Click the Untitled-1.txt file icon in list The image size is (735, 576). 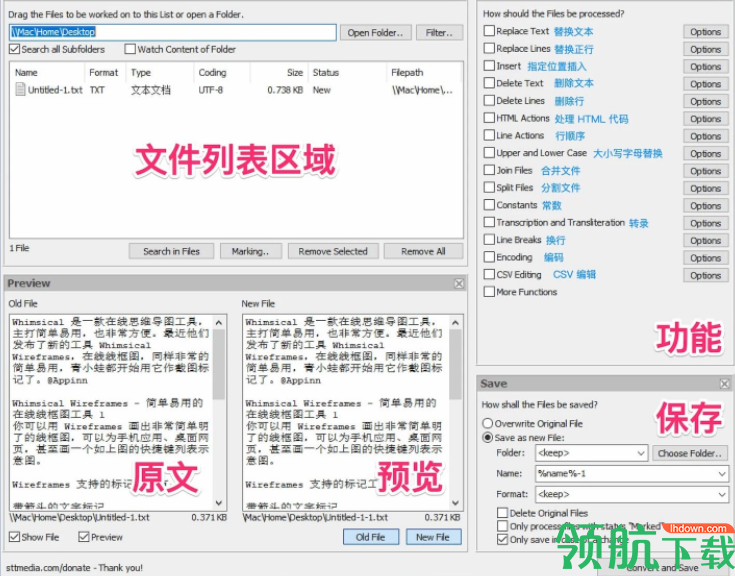click(20, 90)
